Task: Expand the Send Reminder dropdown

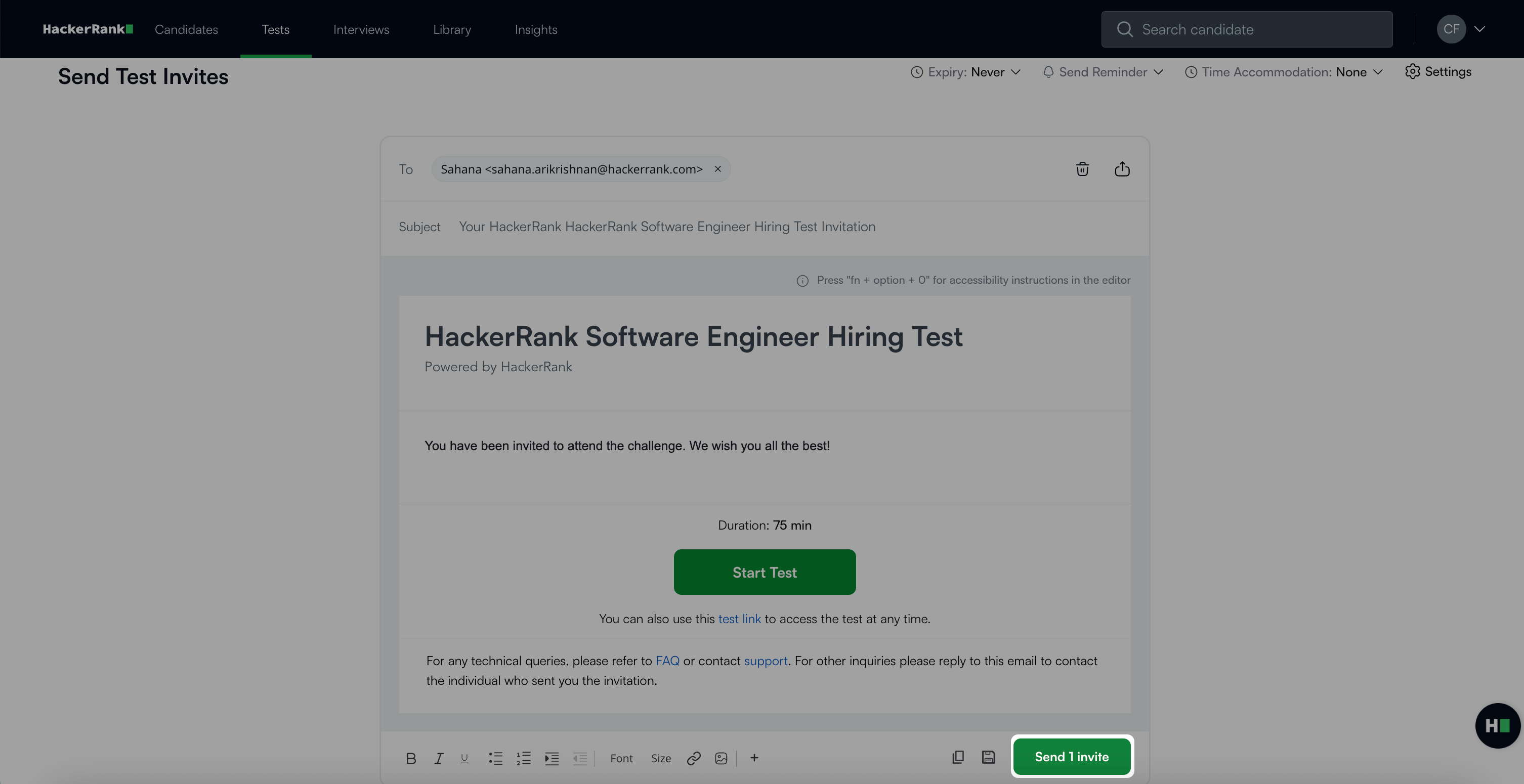Action: 1103,72
